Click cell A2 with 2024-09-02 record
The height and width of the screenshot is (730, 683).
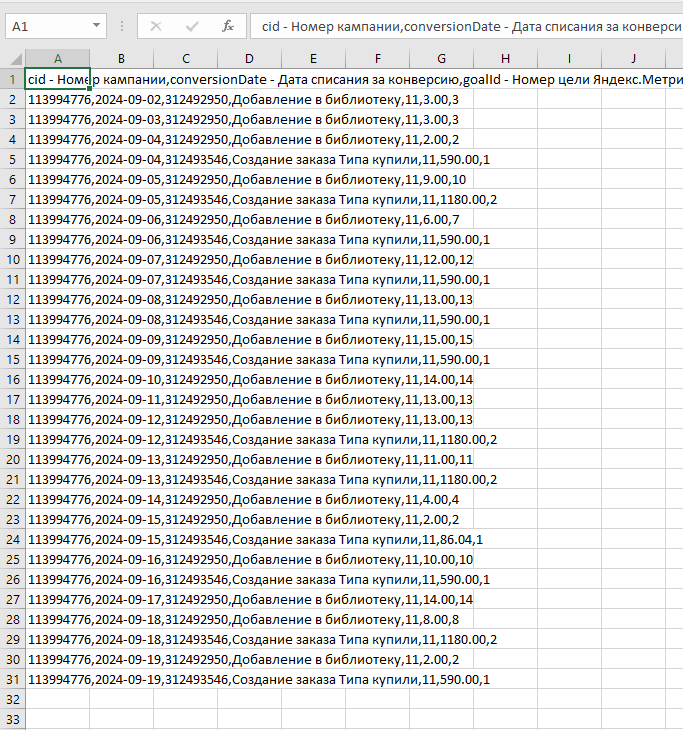pos(57,99)
